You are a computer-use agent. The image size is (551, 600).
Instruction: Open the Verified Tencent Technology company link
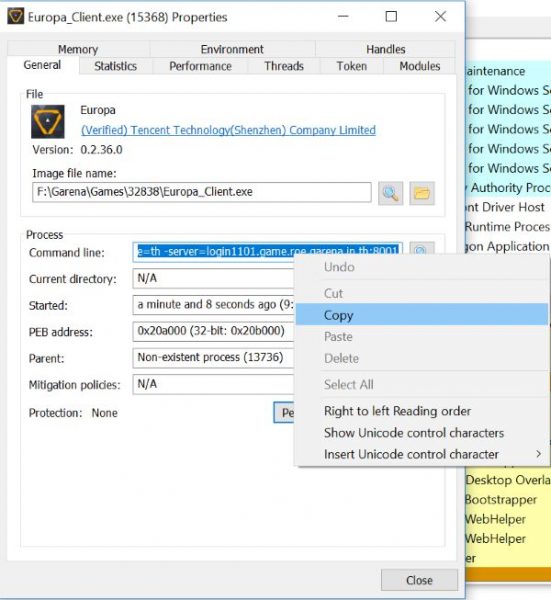[x=228, y=130]
